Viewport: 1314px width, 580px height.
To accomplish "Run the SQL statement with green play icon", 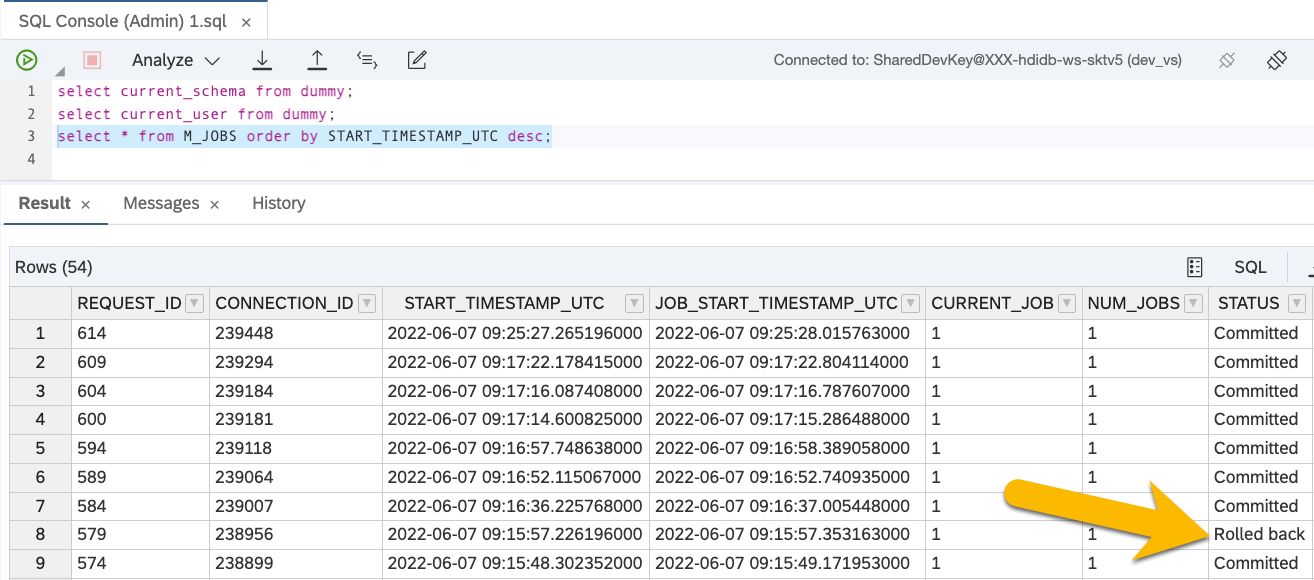I will point(26,60).
